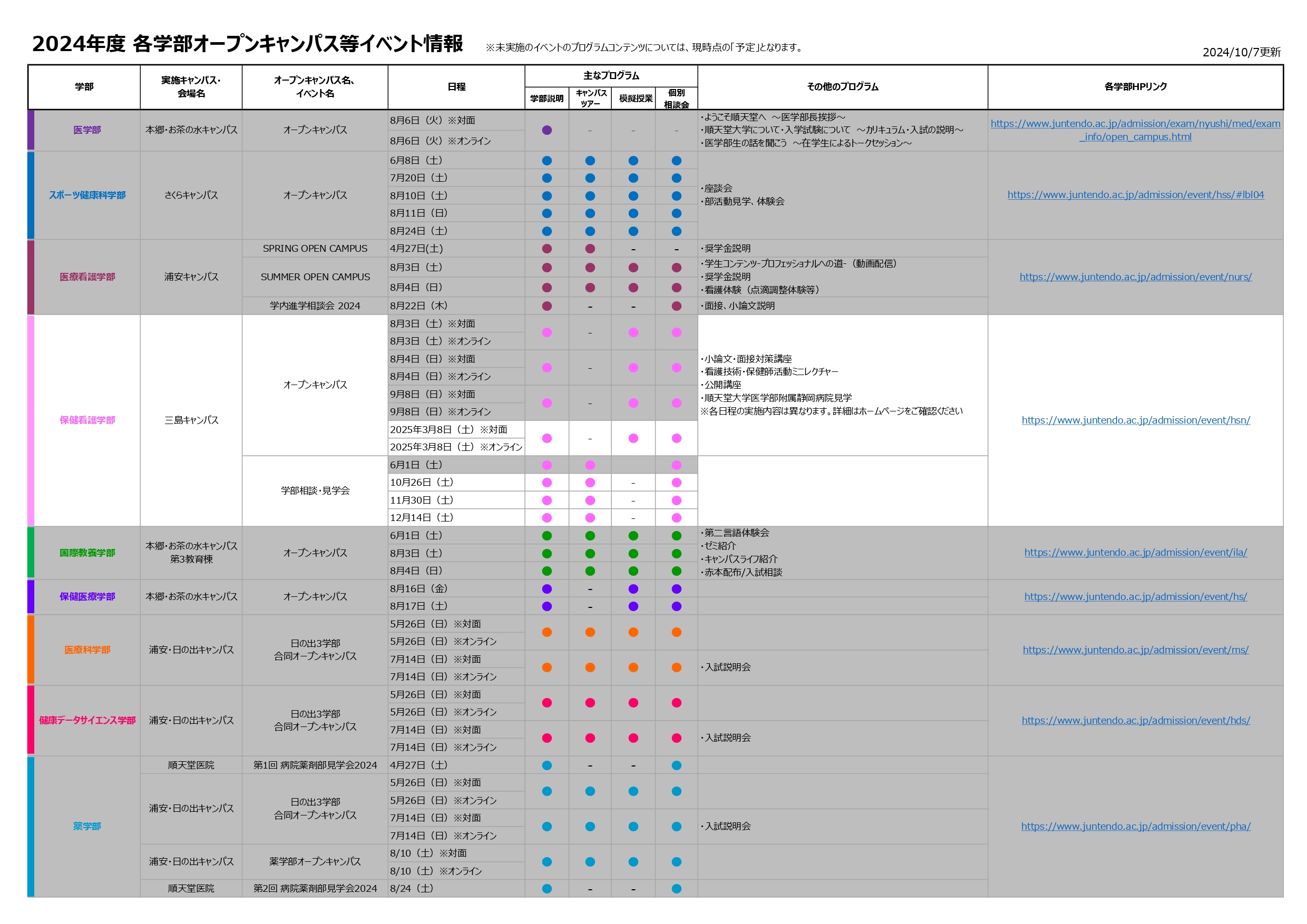Select the SPRING OPEN CAMPUS event cell
Screen dimensions: 1307x924
pyautogui.click(x=315, y=249)
